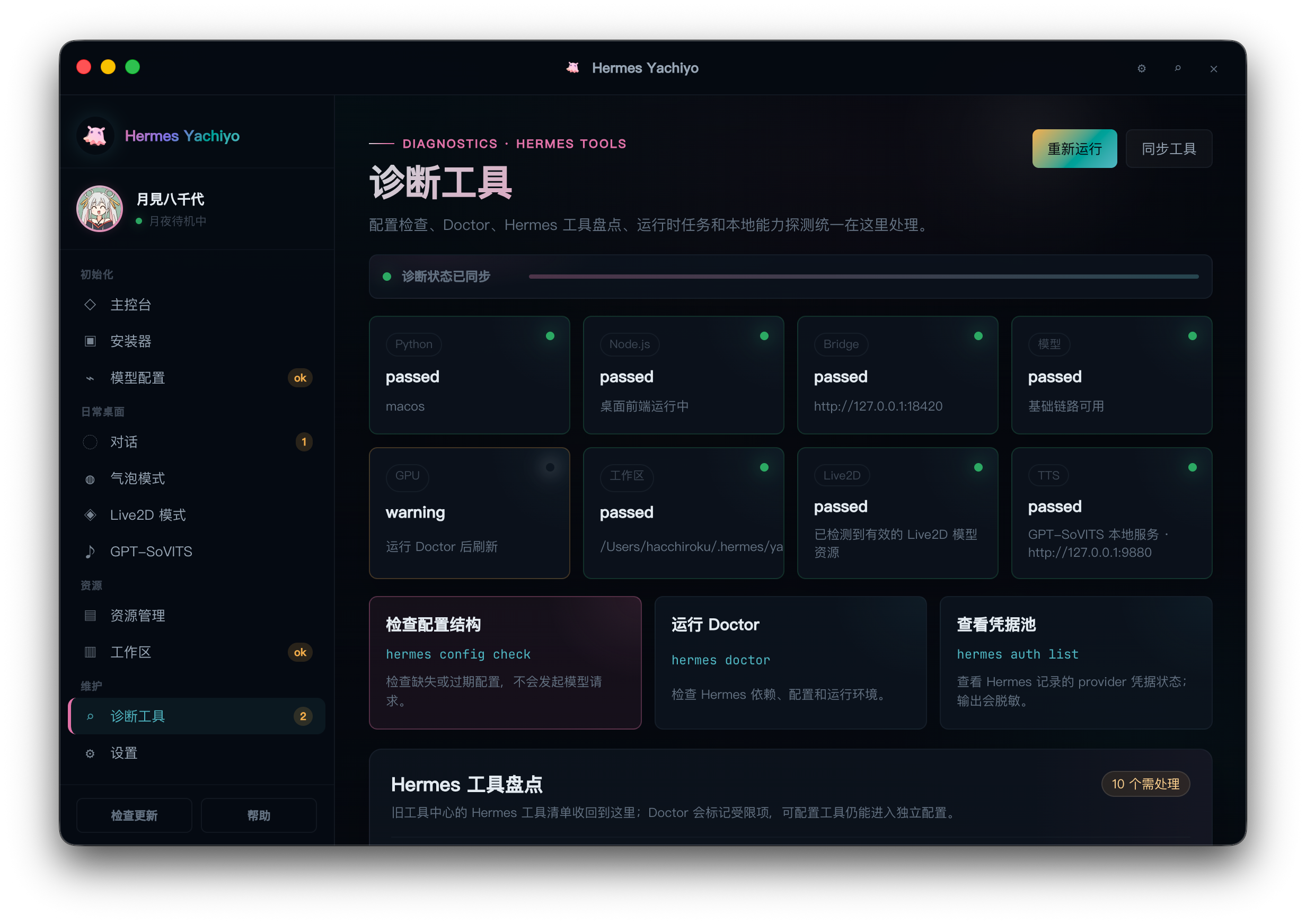This screenshot has height=924, width=1306.
Task: Click the 月夜待机中 status text
Action: (x=178, y=221)
